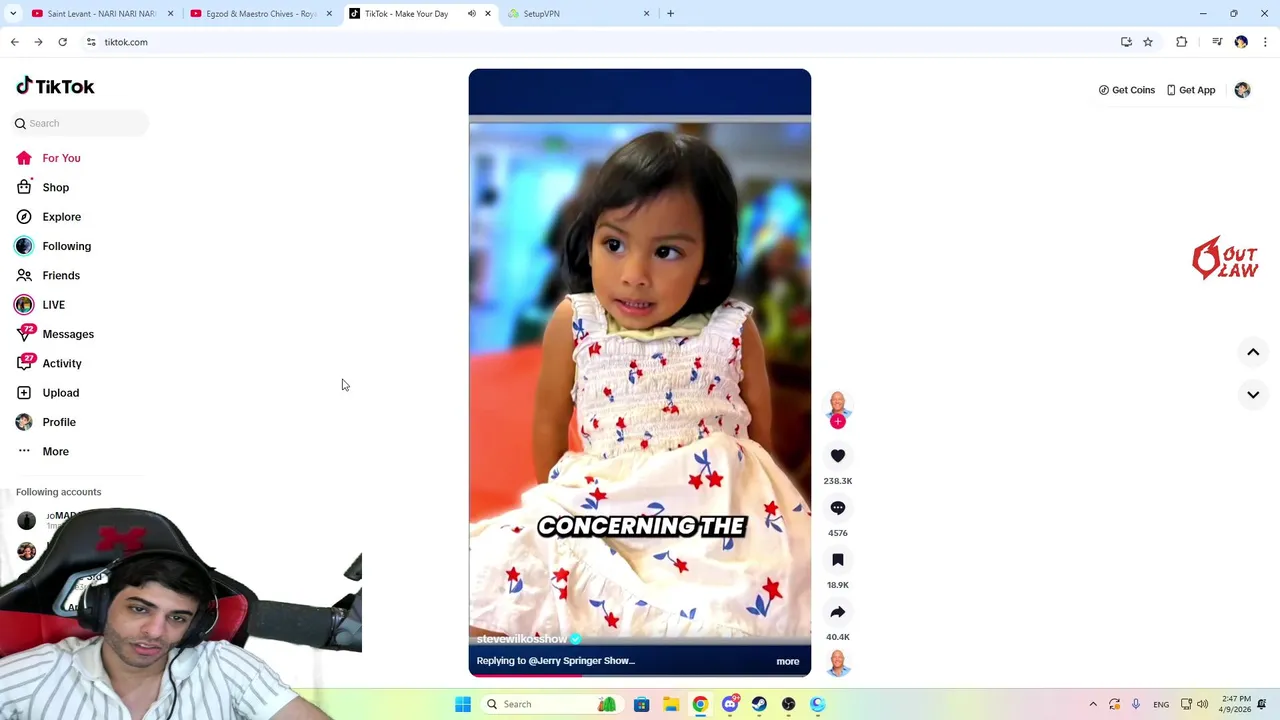1280x720 pixels.
Task: Go to previous video arrow
Action: (x=1253, y=352)
